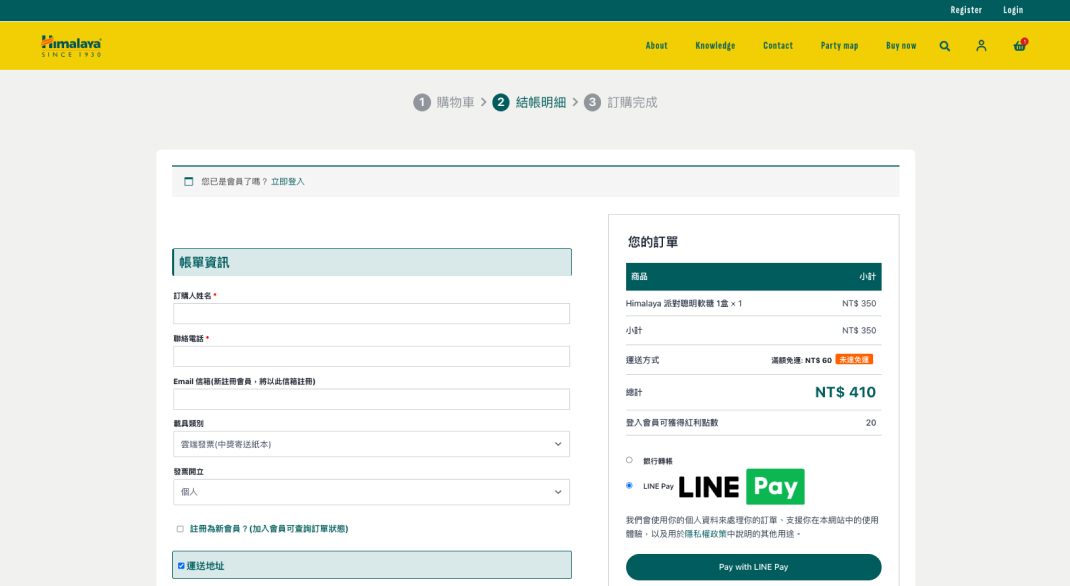Tick the 註冊為新會員 checkbox
The image size is (1070, 586).
click(x=180, y=529)
